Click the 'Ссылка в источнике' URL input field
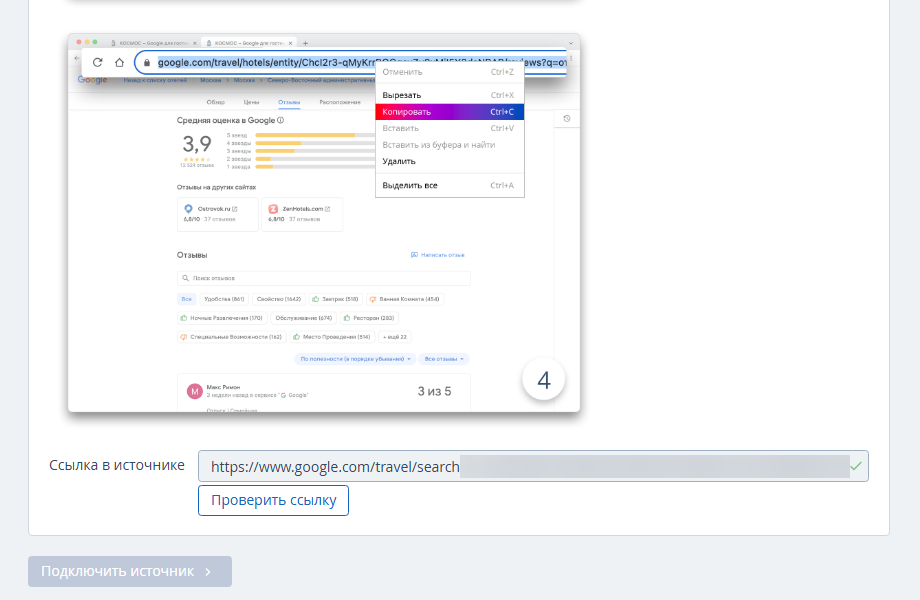920x600 pixels. point(533,466)
